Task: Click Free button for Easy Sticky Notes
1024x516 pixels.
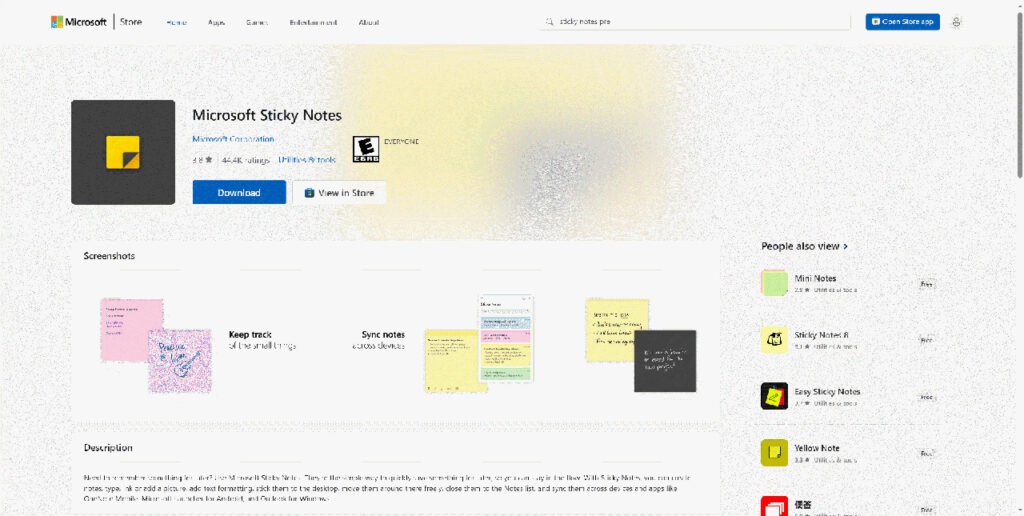Action: point(926,397)
